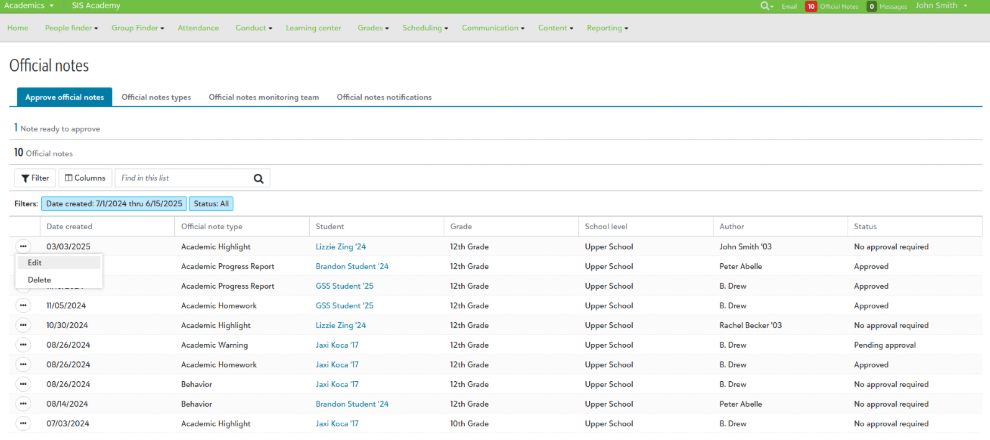Switch to Official notes types tab
This screenshot has width=990, height=440.
tap(156, 97)
